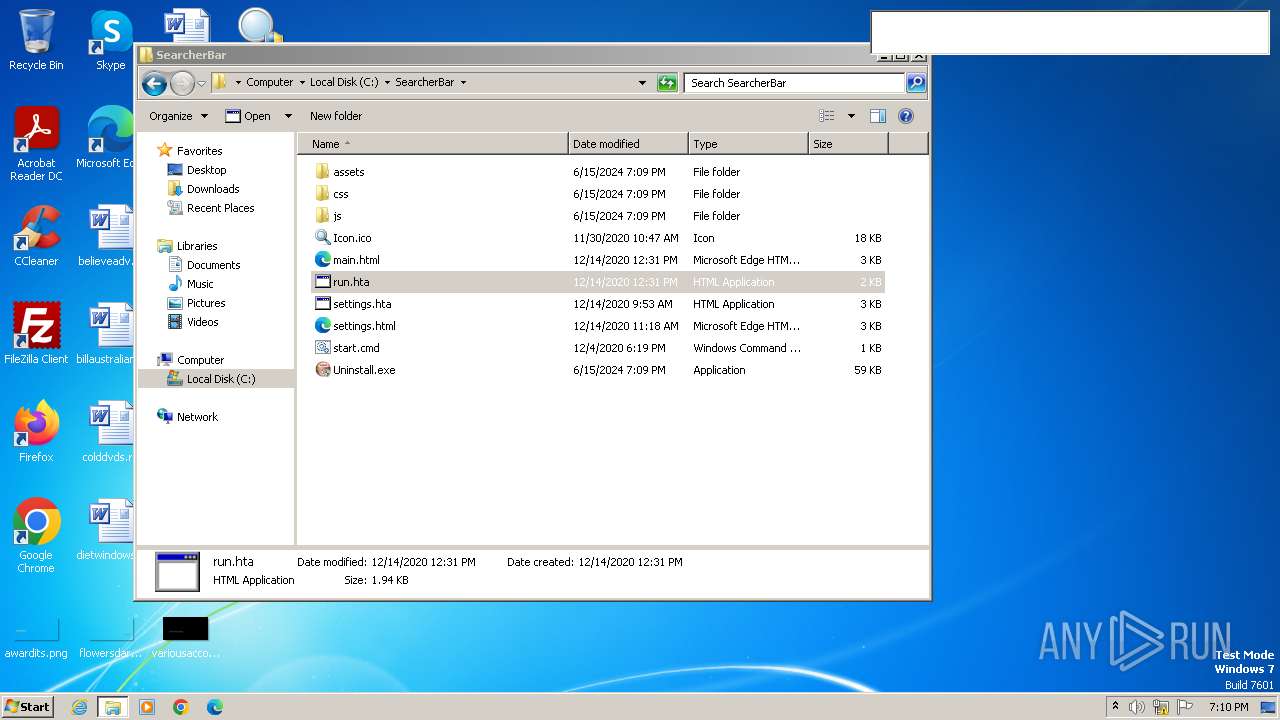
Task: Click the search magnifier icon
Action: 915,83
